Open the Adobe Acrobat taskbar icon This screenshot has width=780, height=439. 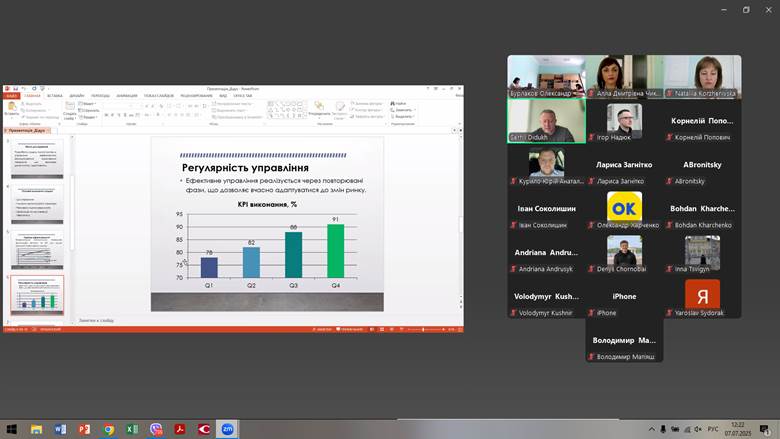(180, 429)
